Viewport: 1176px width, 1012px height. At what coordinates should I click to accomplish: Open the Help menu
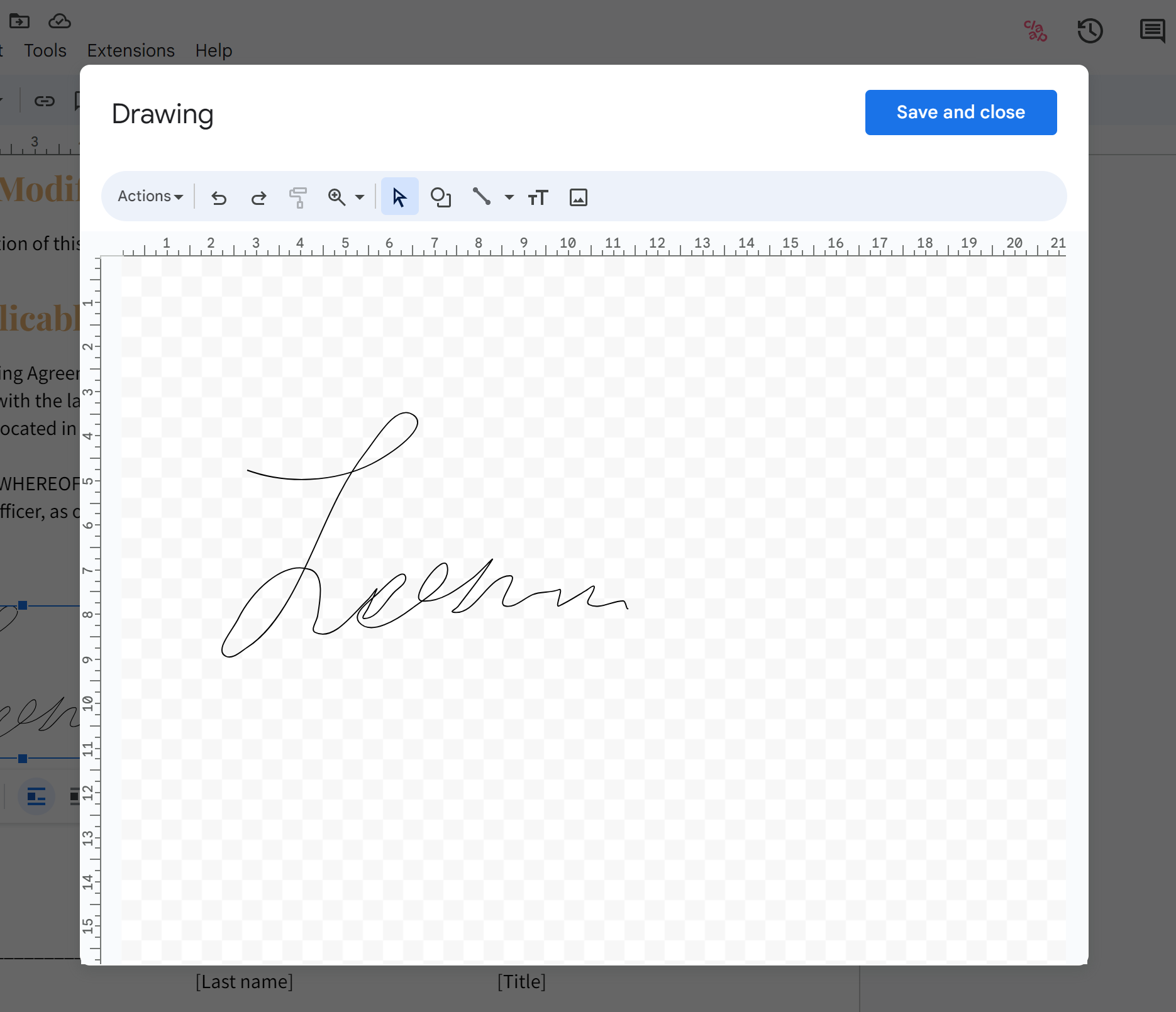213,50
